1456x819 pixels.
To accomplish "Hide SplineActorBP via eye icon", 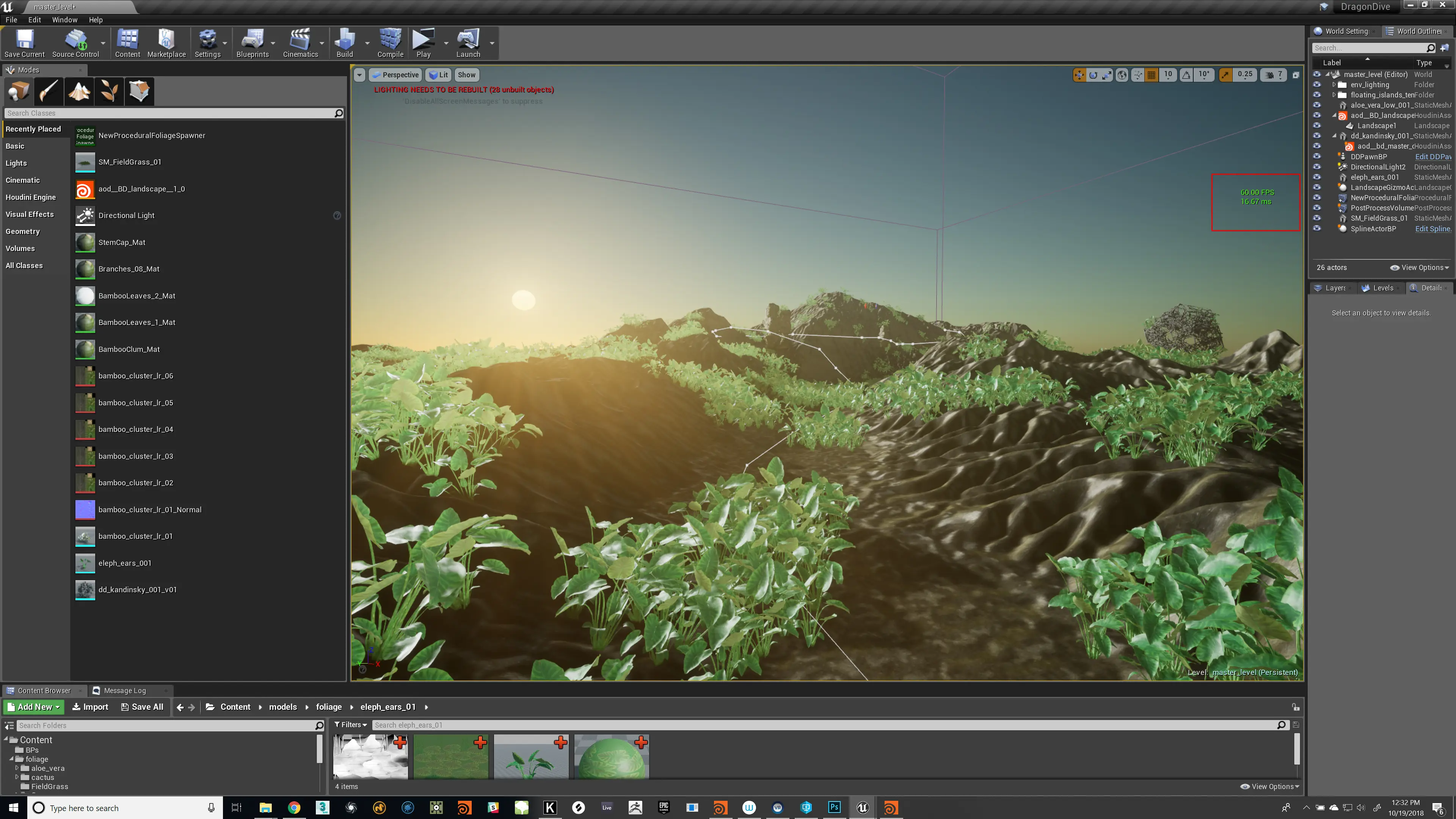I will coord(1316,228).
